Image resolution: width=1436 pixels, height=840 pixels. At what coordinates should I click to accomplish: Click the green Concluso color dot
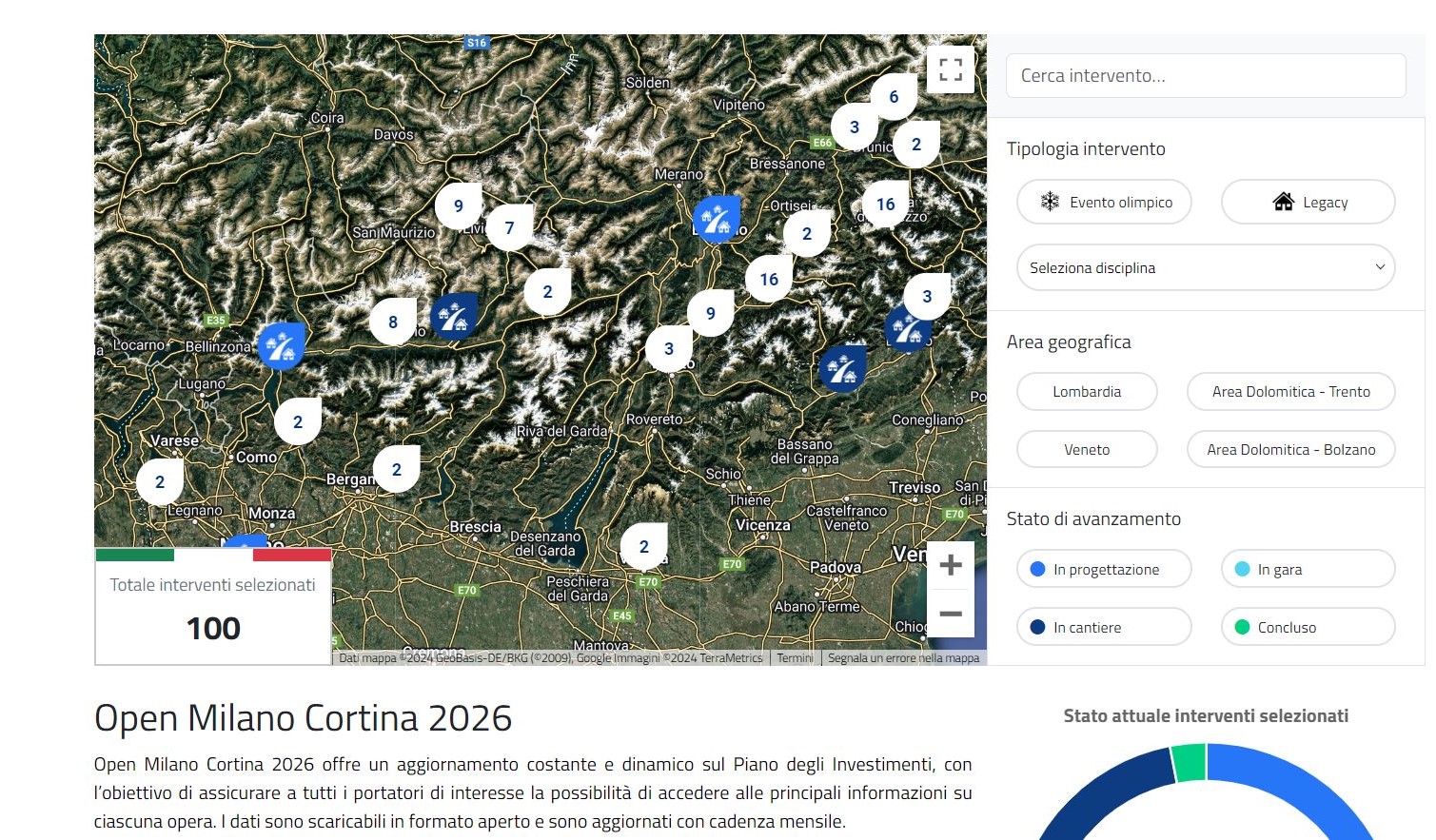click(x=1242, y=627)
